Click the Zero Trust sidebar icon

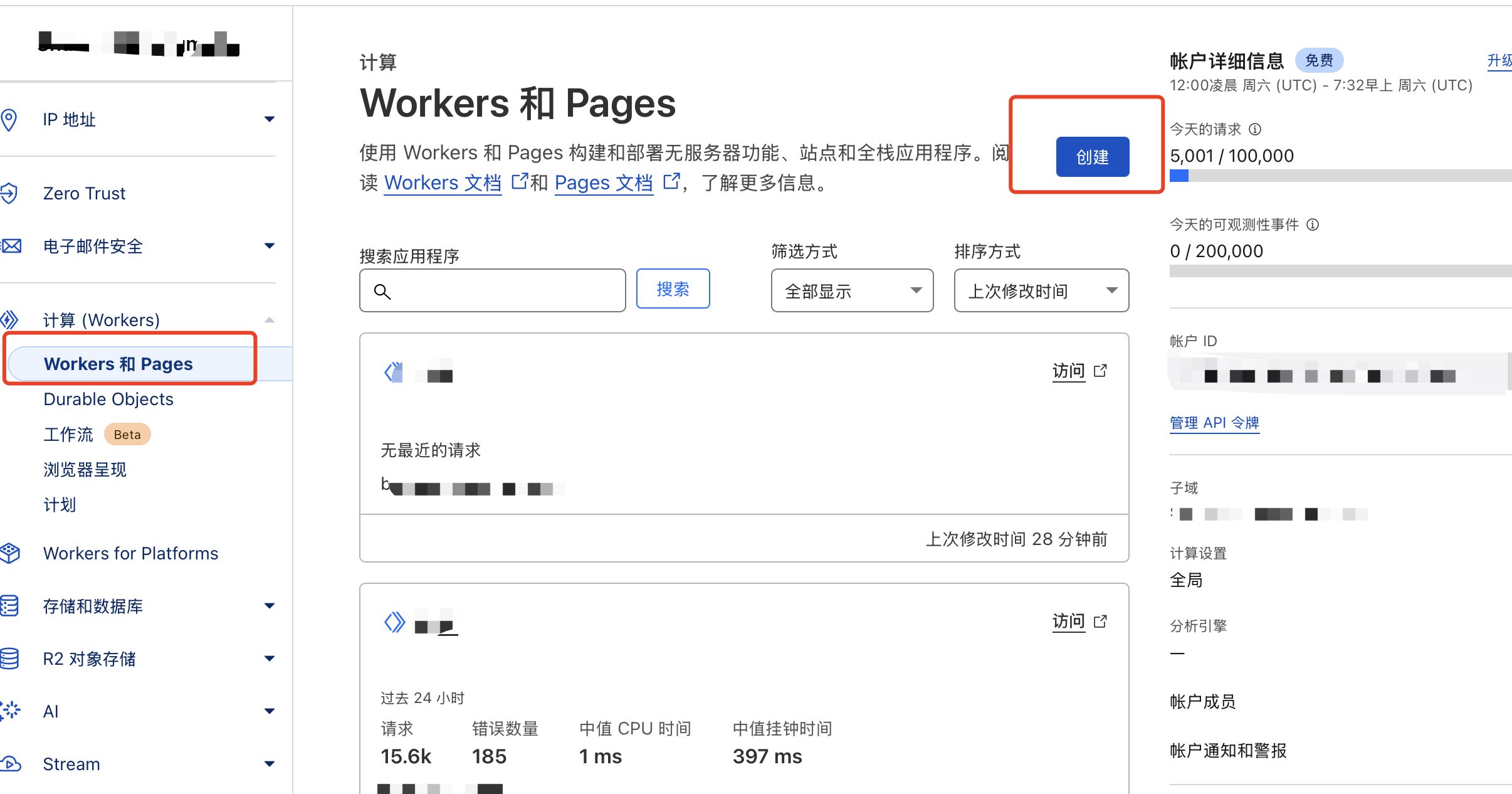click(9, 193)
